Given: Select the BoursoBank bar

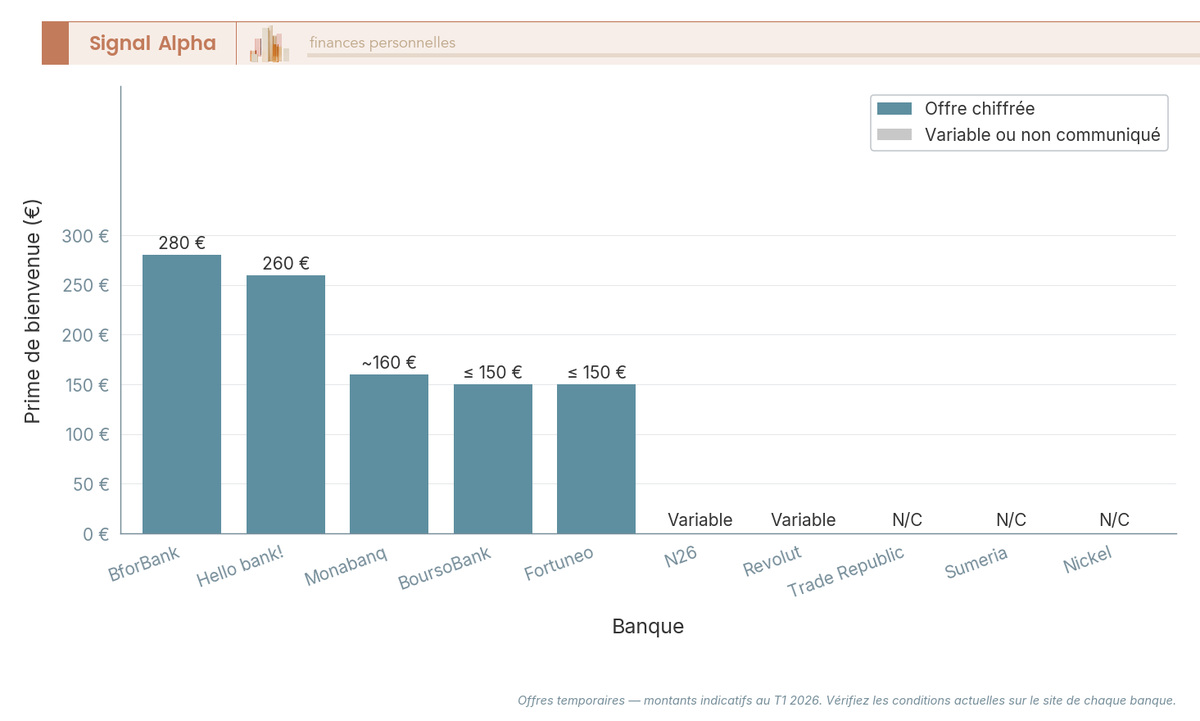Looking at the screenshot, I should (x=493, y=459).
